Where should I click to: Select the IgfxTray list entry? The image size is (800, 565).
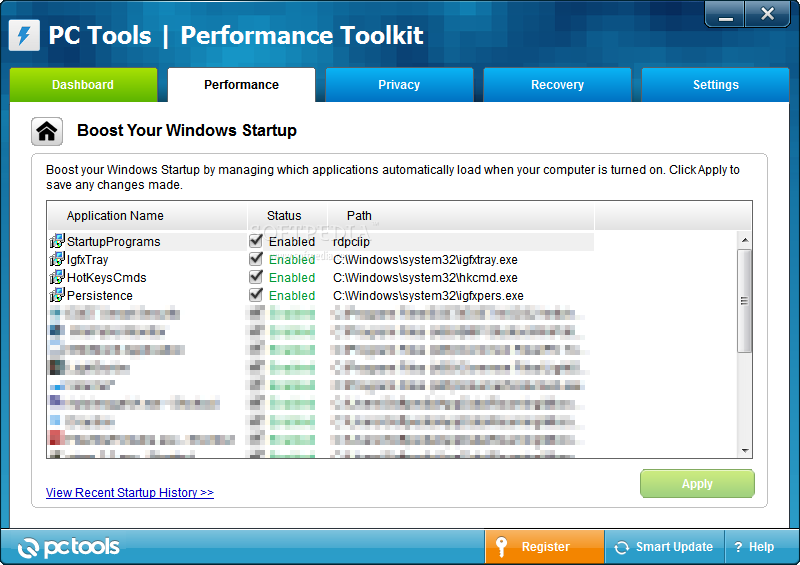click(x=321, y=259)
